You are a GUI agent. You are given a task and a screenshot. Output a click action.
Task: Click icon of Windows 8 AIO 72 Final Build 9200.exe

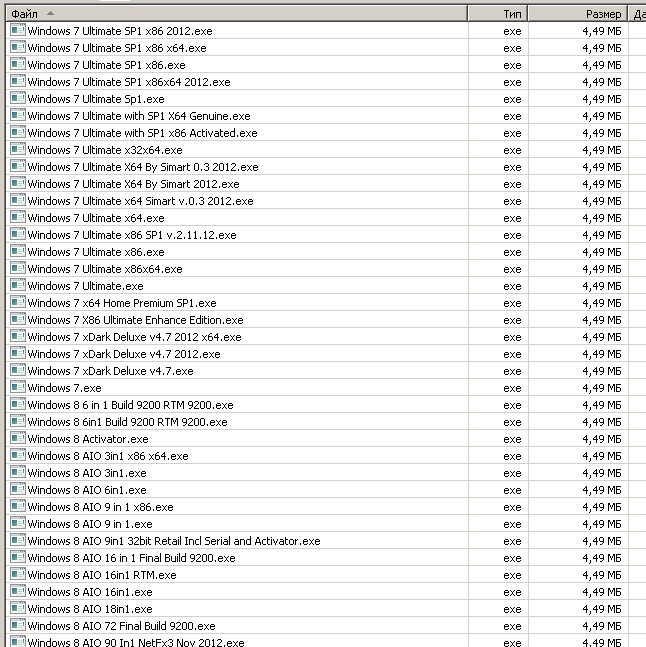click(x=18, y=625)
